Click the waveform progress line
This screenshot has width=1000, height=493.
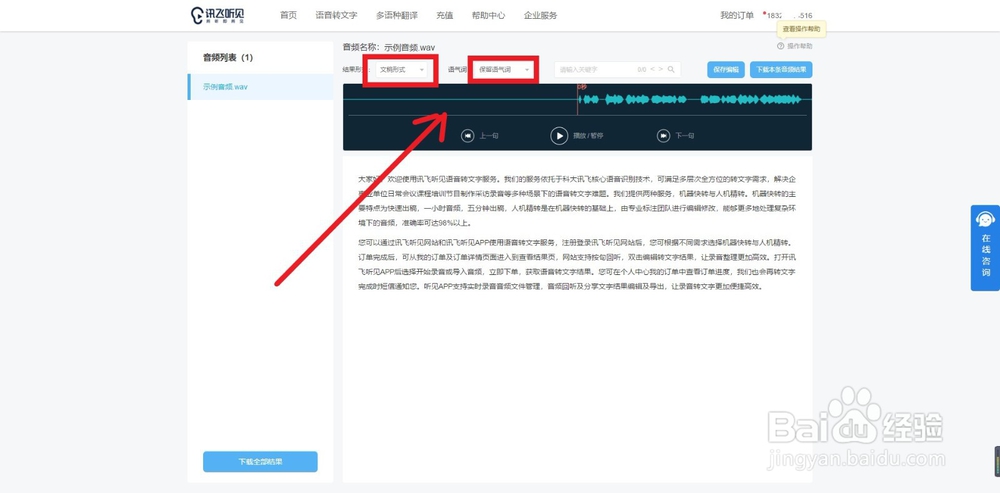coord(577,115)
